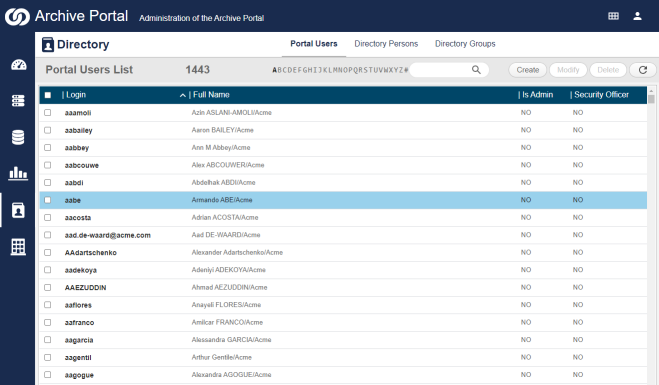This screenshot has height=385, width=659.
Task: Check the box for aacosta
Action: tap(47, 217)
